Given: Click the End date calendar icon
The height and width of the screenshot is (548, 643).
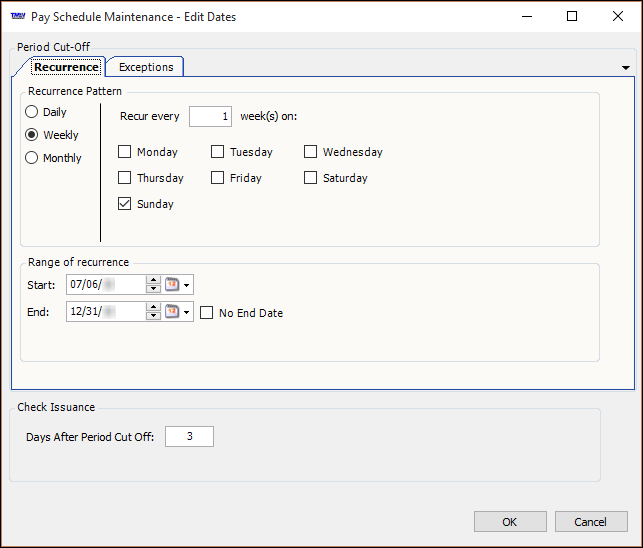Looking at the screenshot, I should (x=171, y=312).
